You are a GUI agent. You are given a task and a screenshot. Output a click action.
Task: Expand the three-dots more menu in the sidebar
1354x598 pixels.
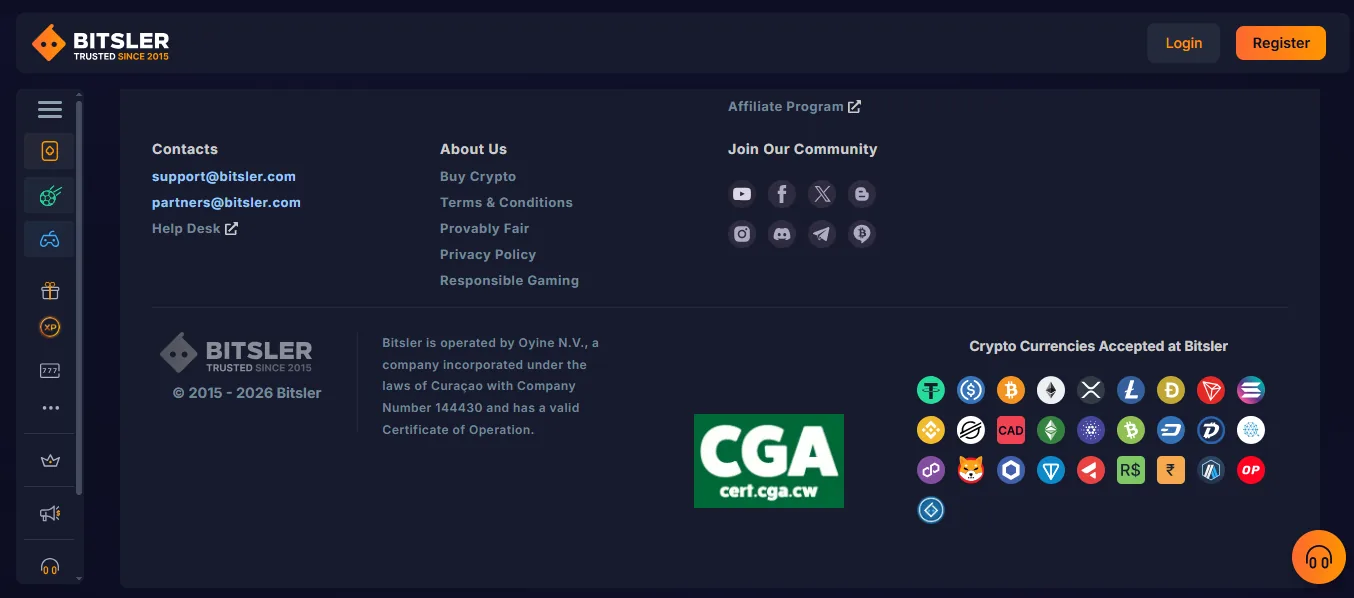click(50, 408)
